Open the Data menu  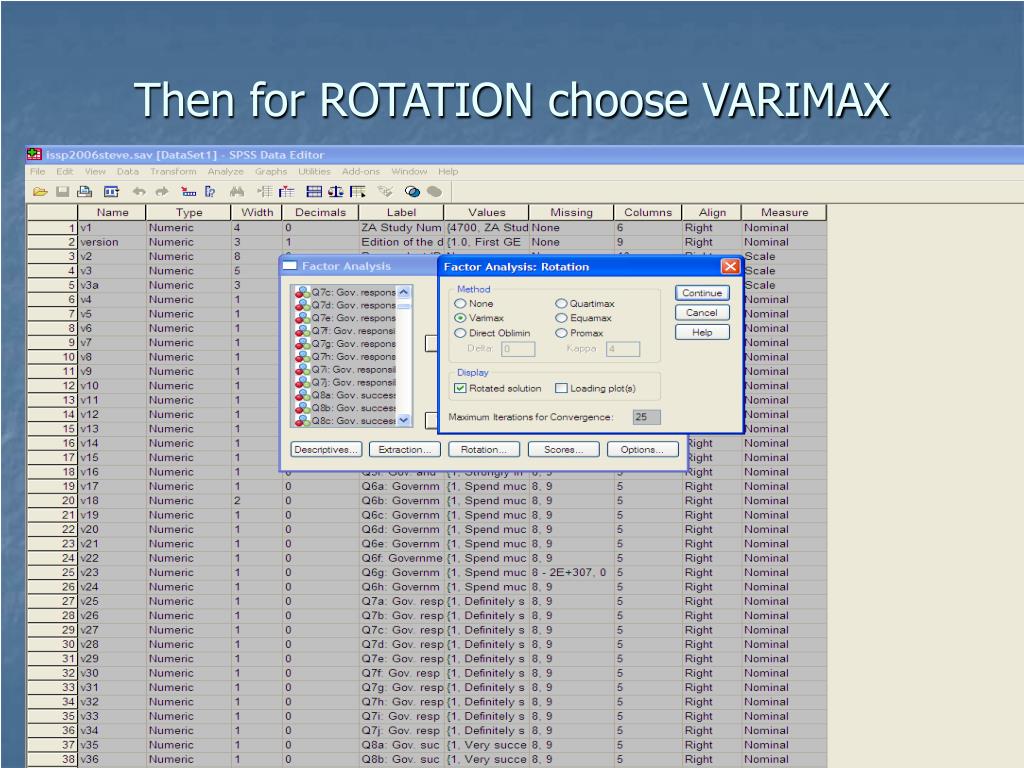[128, 171]
